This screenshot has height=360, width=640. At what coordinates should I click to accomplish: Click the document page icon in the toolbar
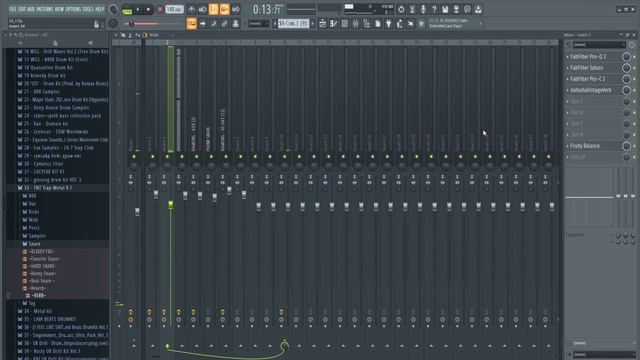point(378,24)
